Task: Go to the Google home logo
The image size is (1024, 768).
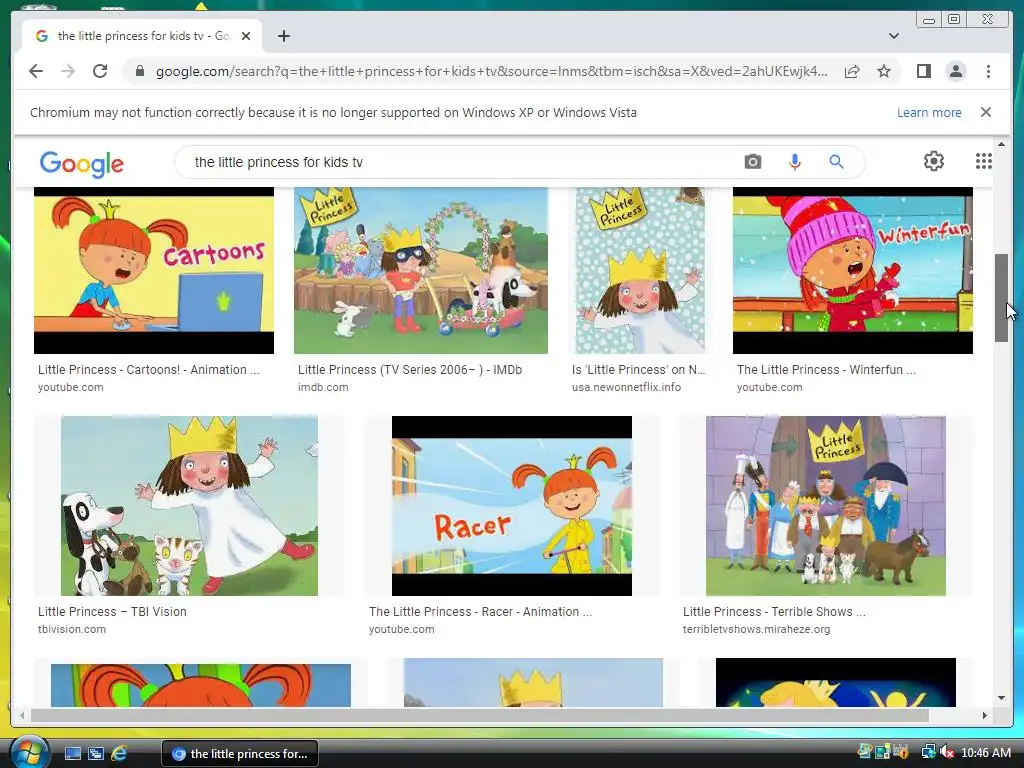Action: 82,163
